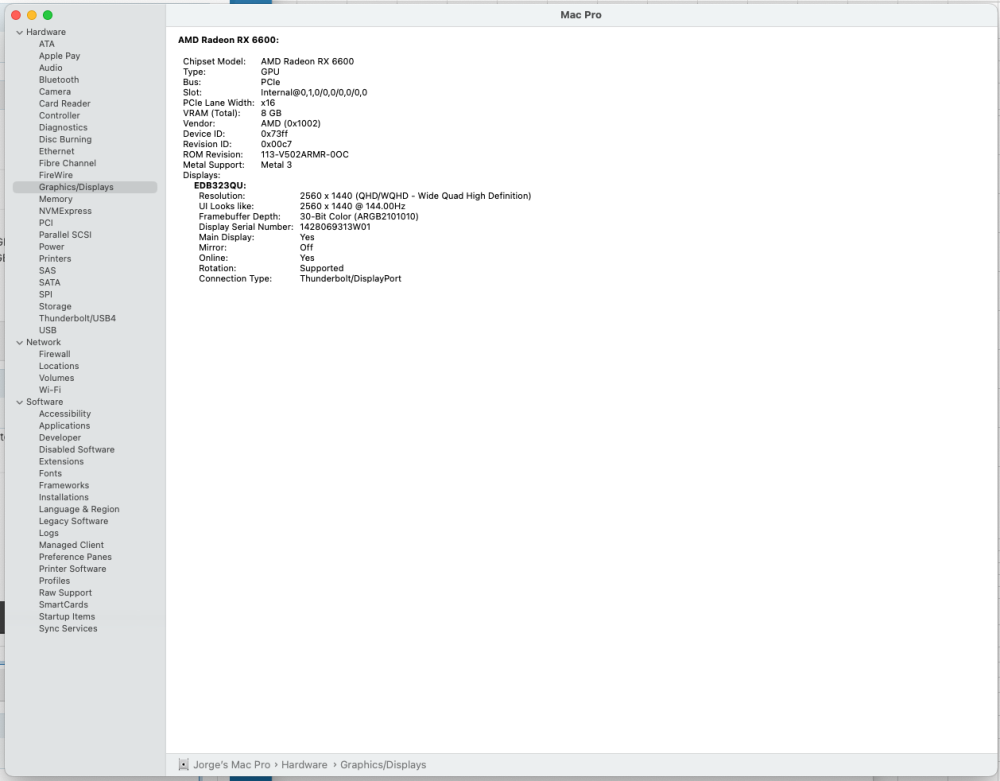Select Installations in the sidebar
Image resolution: width=1000 pixels, height=781 pixels.
pos(64,497)
